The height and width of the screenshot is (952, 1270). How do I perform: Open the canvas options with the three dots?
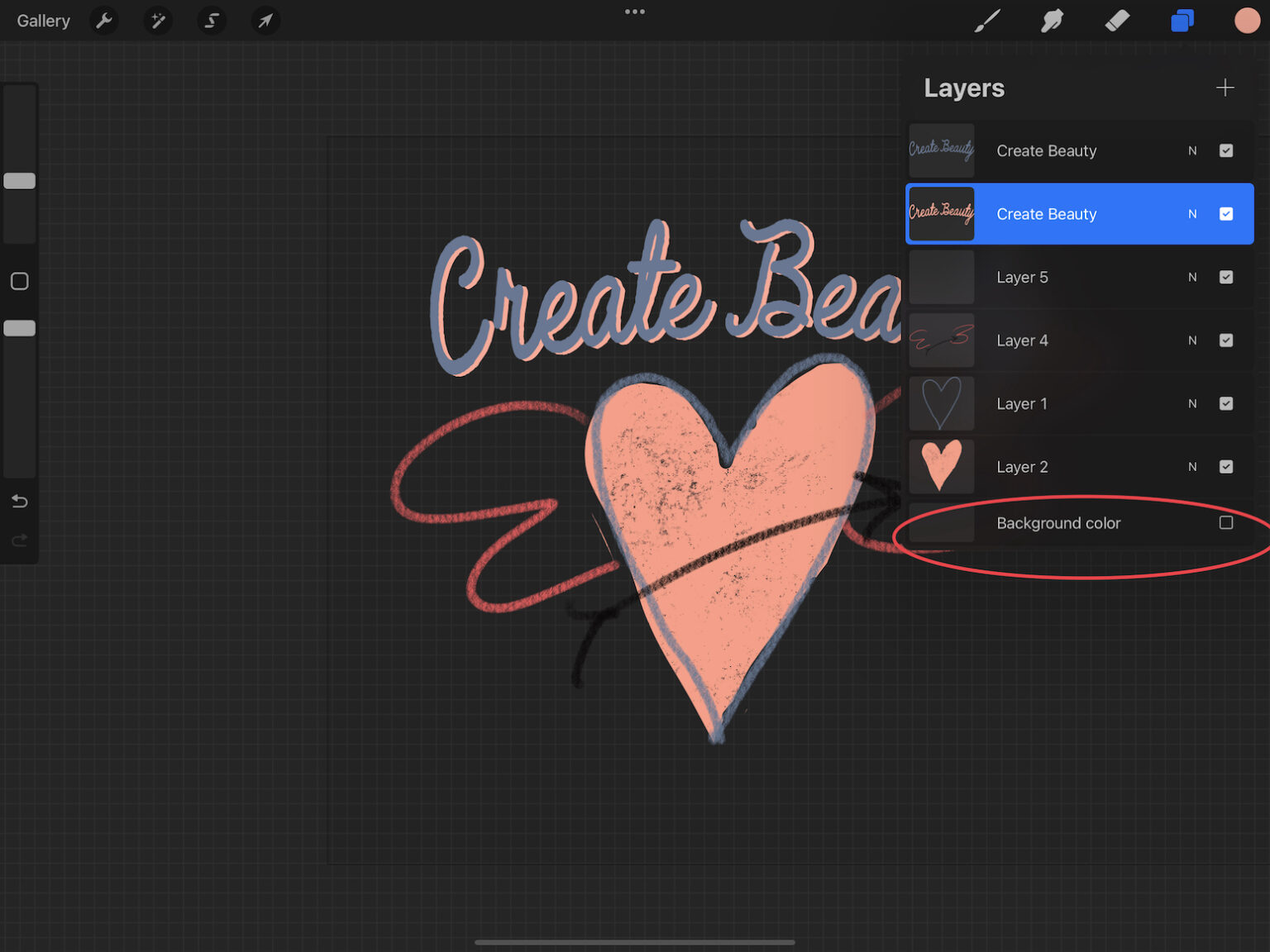[x=634, y=12]
